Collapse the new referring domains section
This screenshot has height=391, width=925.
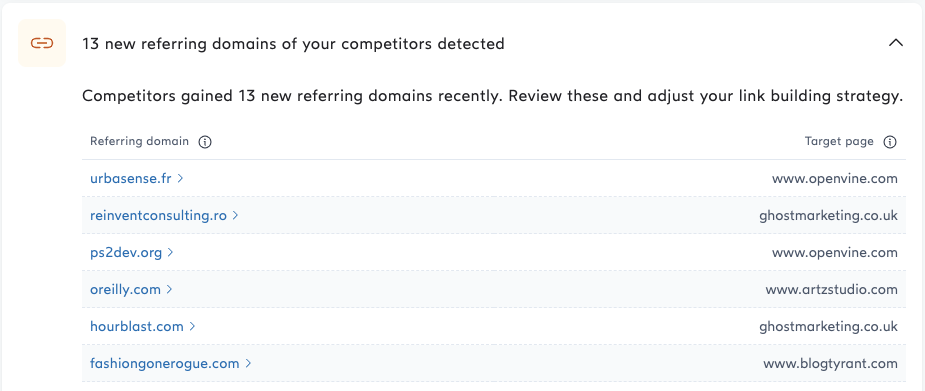896,43
